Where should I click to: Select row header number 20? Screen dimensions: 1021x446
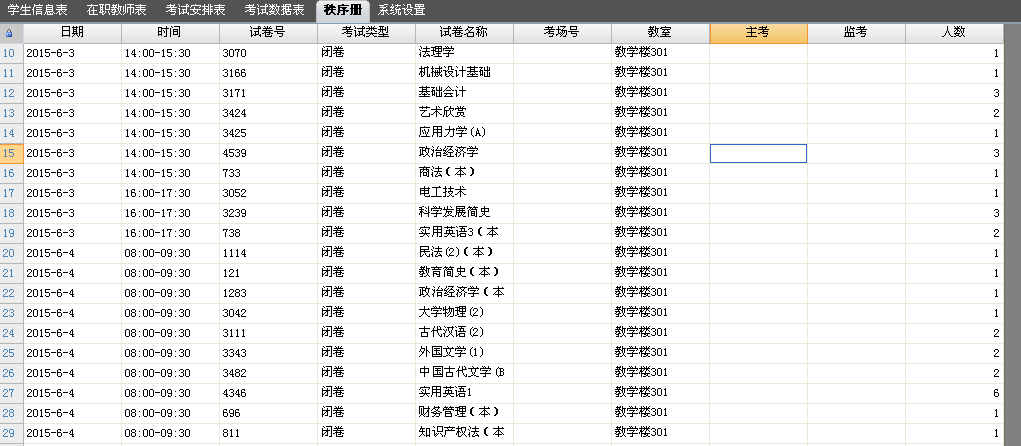pos(11,253)
